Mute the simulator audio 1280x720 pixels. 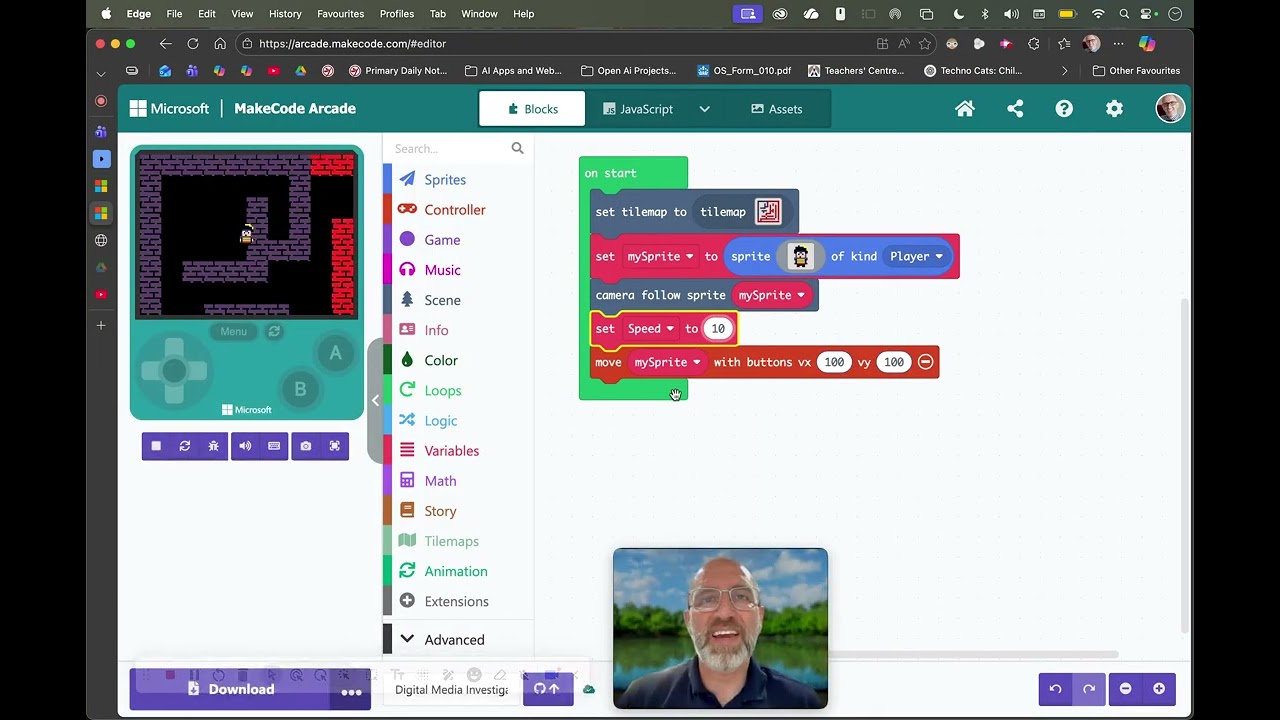click(245, 446)
